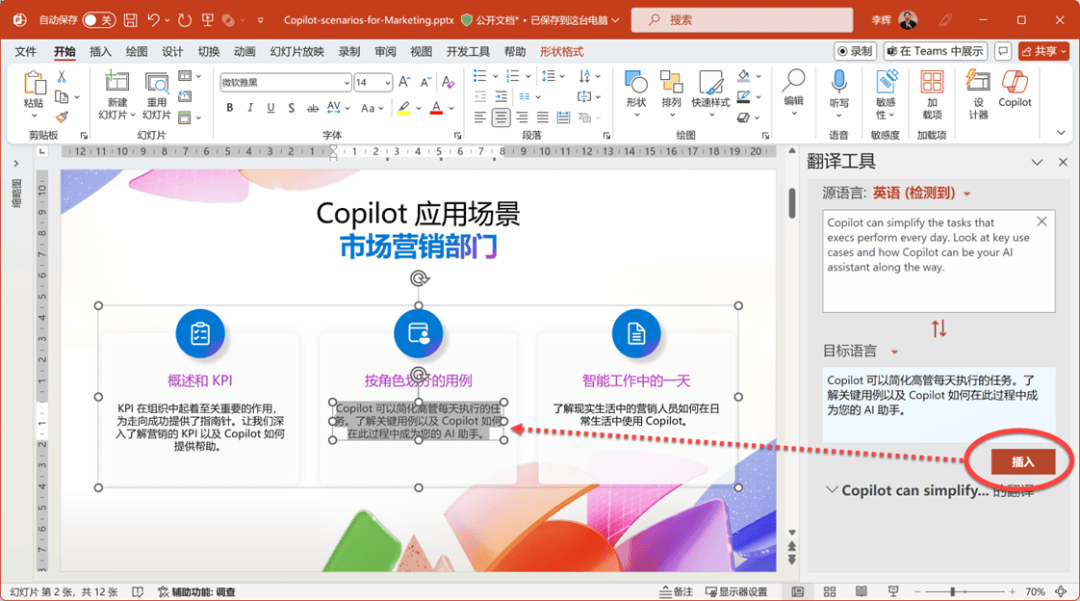Screen dimensions: 1080x601
Task: Collapse the ribbon with the chevron
Action: pyautogui.click(x=1061, y=133)
